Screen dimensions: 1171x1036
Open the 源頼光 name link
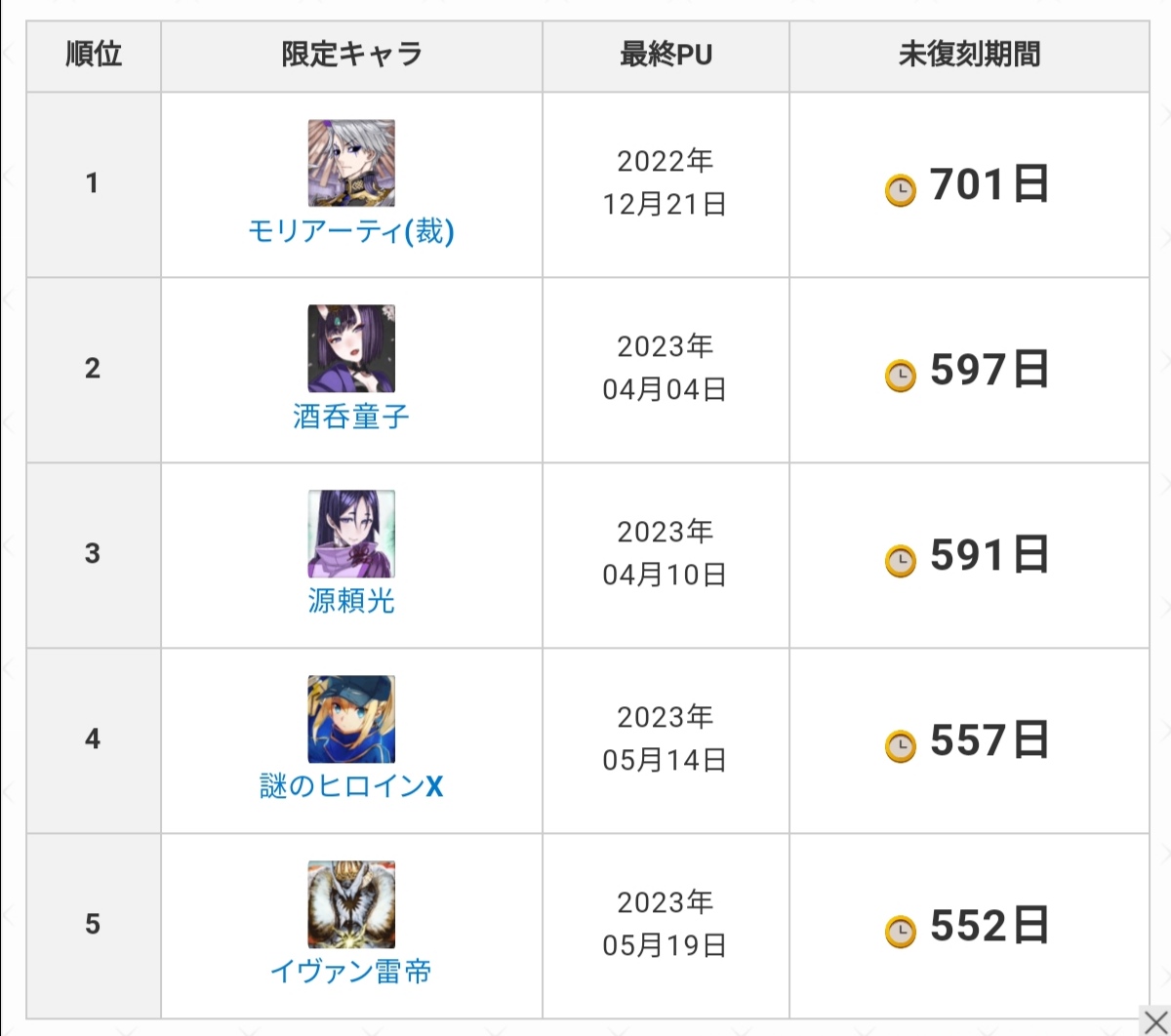[351, 601]
